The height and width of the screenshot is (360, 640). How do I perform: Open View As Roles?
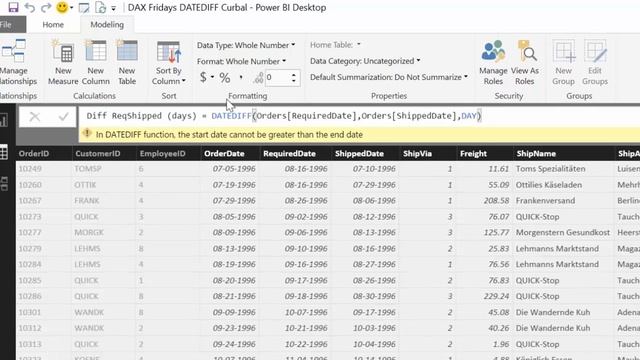coord(525,62)
